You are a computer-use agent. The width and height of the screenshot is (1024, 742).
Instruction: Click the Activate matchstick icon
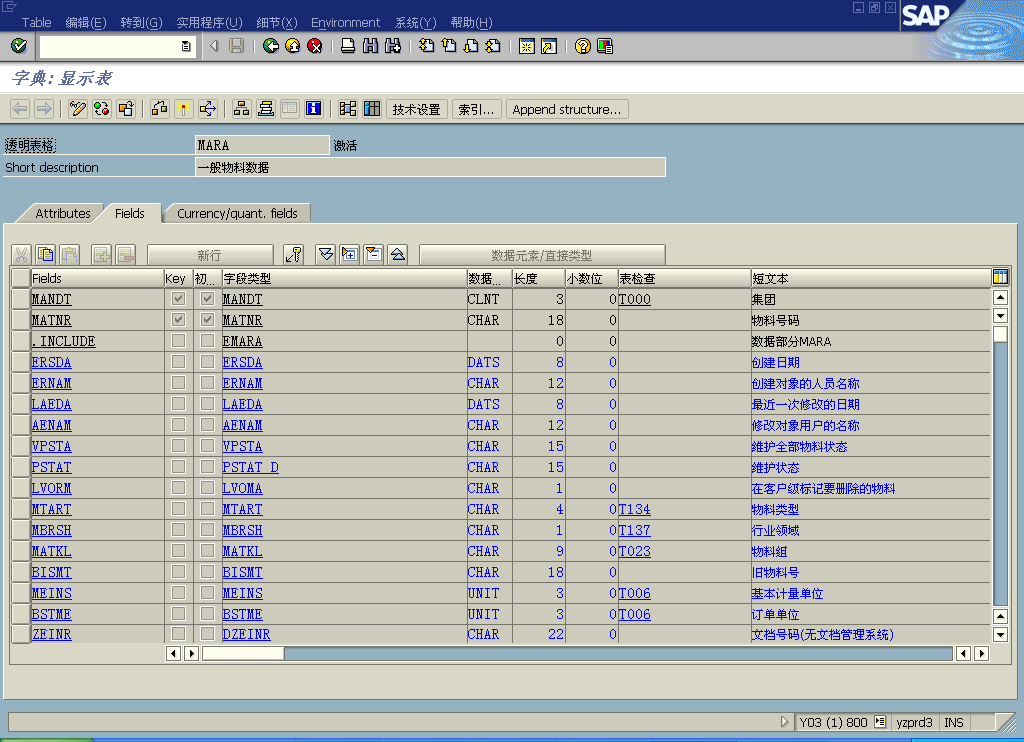click(184, 108)
